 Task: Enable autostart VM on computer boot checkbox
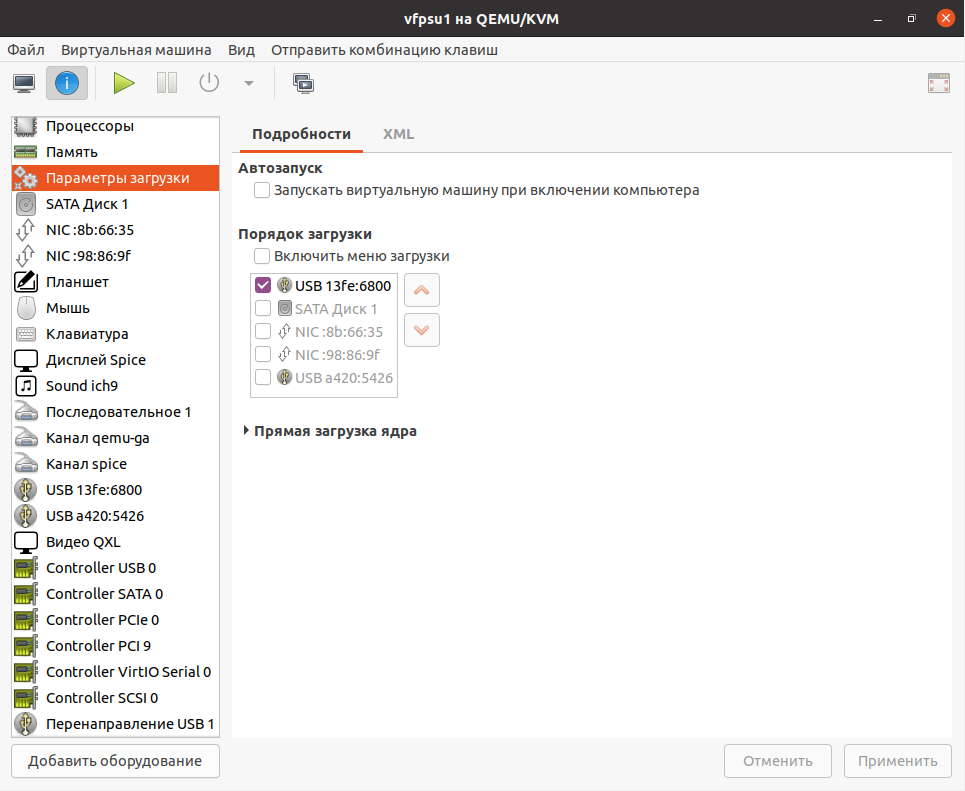click(262, 190)
